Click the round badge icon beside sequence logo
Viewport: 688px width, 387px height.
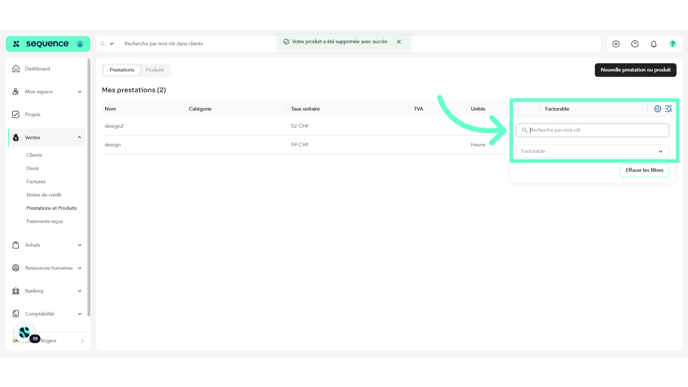pyautogui.click(x=80, y=44)
